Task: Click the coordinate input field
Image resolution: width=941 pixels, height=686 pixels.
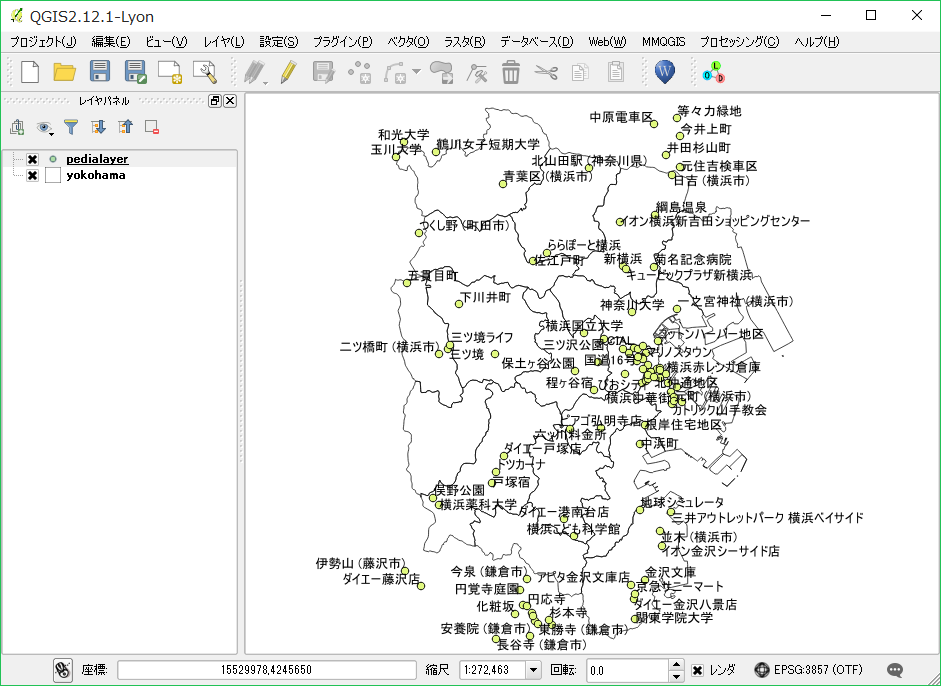Action: coord(266,670)
